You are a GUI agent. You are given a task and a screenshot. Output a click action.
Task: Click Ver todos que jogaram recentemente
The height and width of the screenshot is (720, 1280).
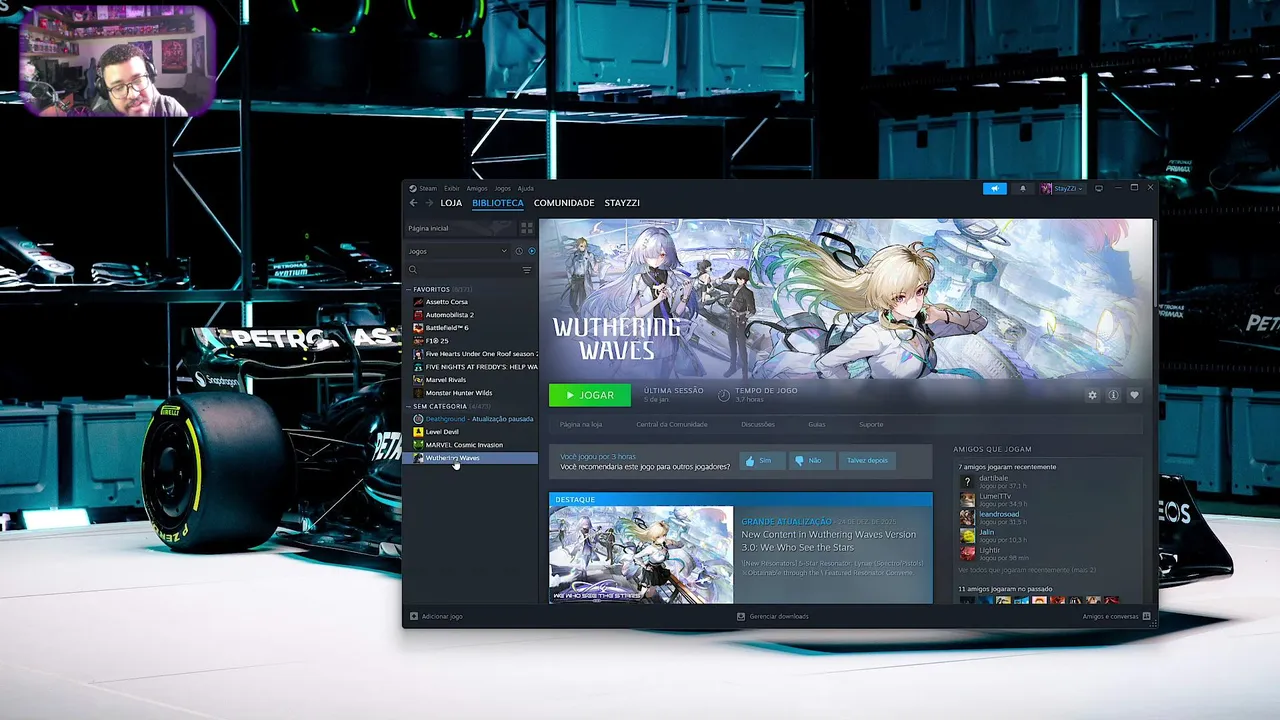coord(1027,570)
